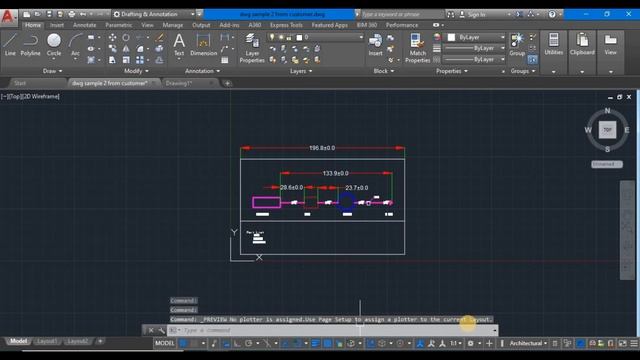
Task: Click the Text annotation tool
Action: click(179, 45)
